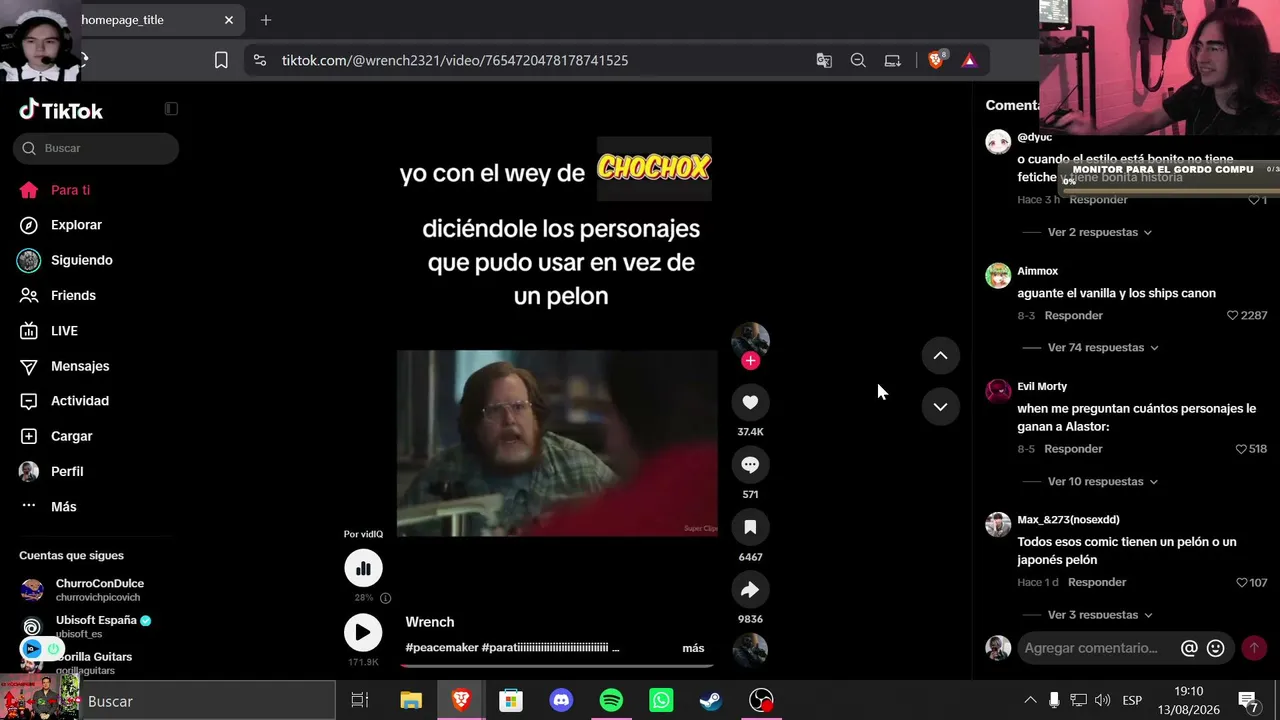Open Steam from the taskbar
Screen dimensions: 1280x720
pos(711,700)
